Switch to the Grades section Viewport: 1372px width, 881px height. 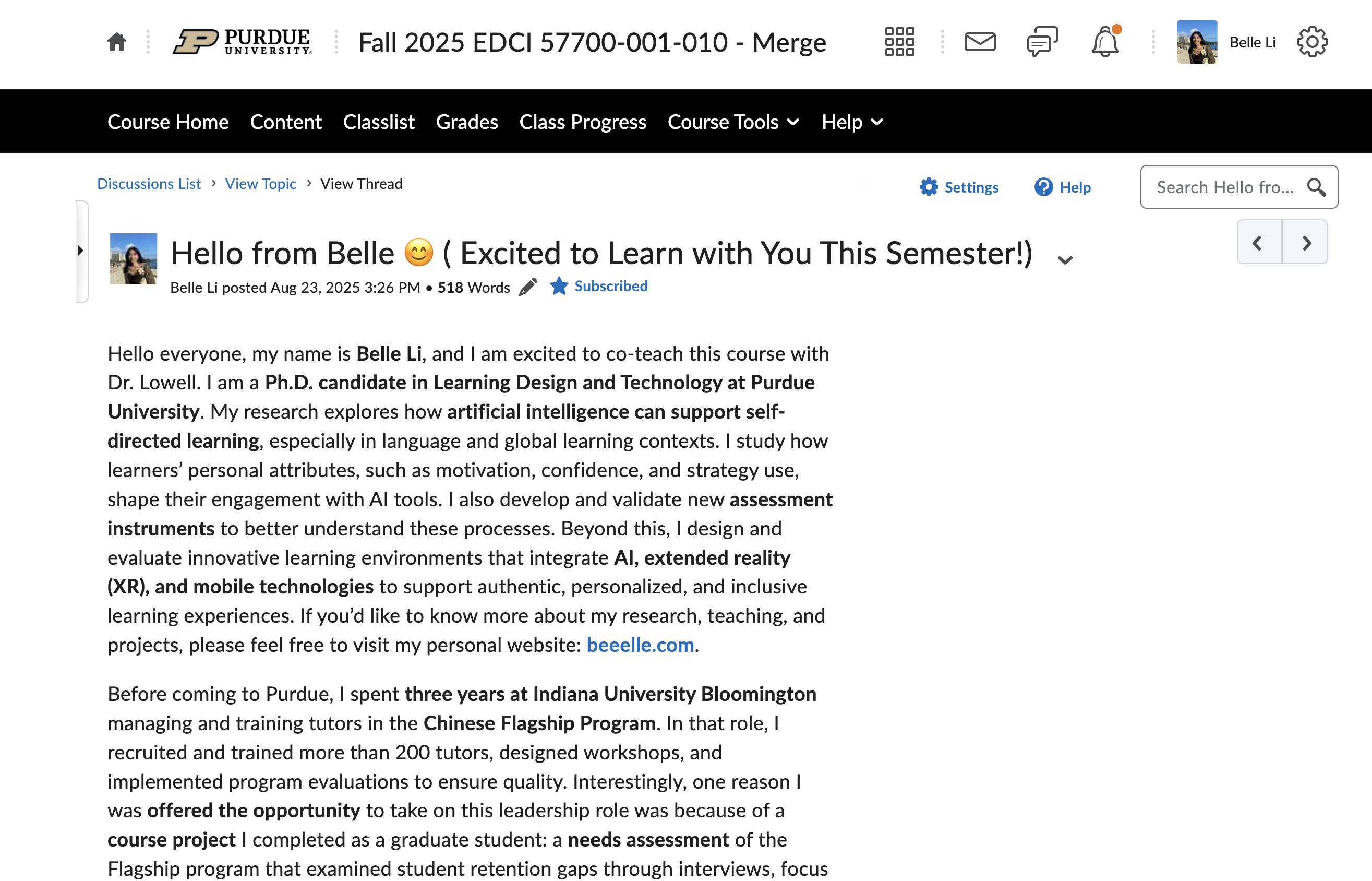[466, 122]
